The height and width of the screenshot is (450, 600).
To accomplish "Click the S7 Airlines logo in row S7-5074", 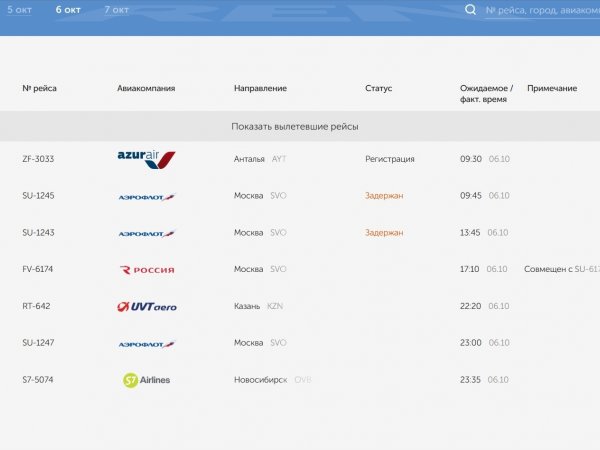I will [x=146, y=380].
